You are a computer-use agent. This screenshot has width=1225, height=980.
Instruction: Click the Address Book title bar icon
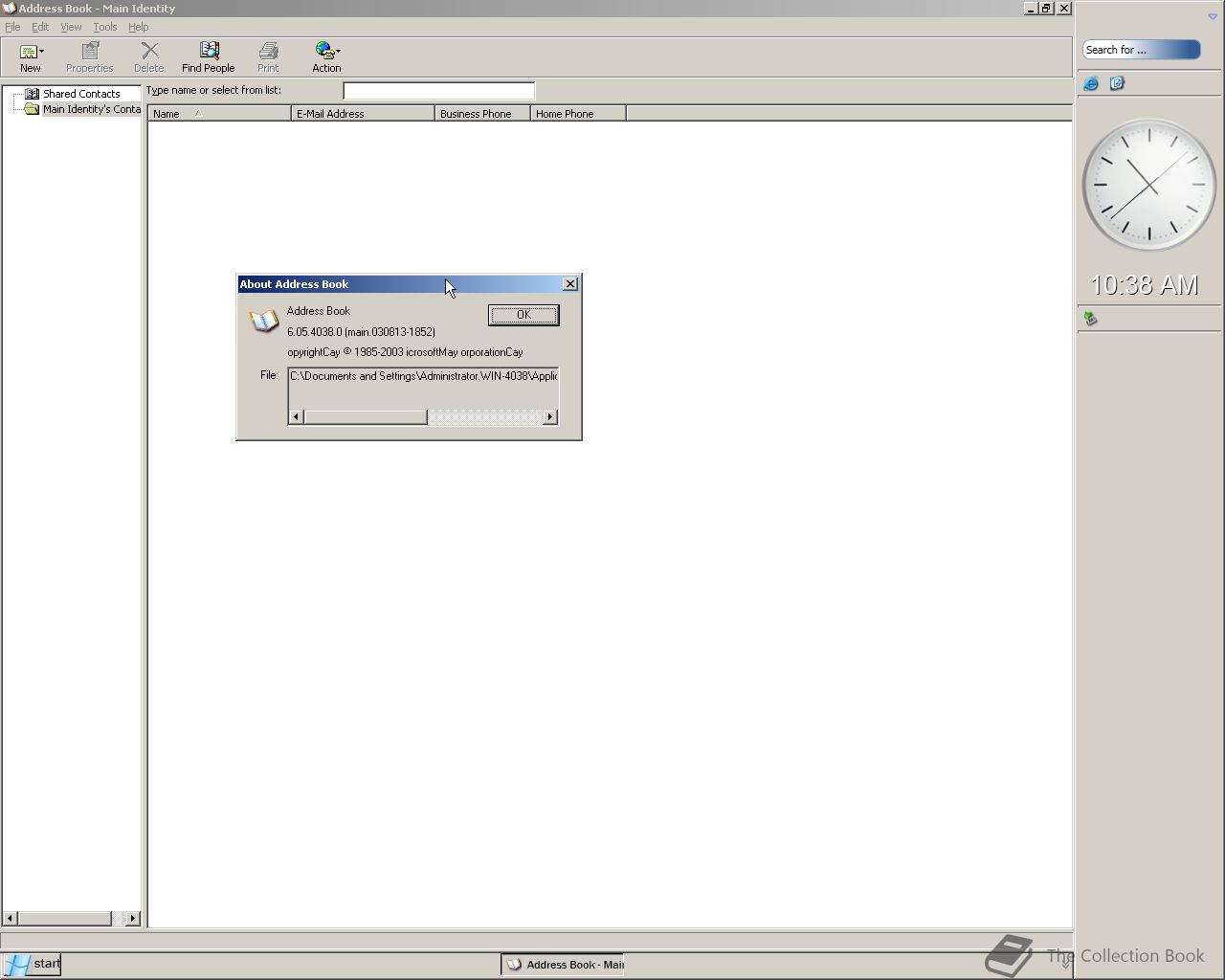coord(9,8)
